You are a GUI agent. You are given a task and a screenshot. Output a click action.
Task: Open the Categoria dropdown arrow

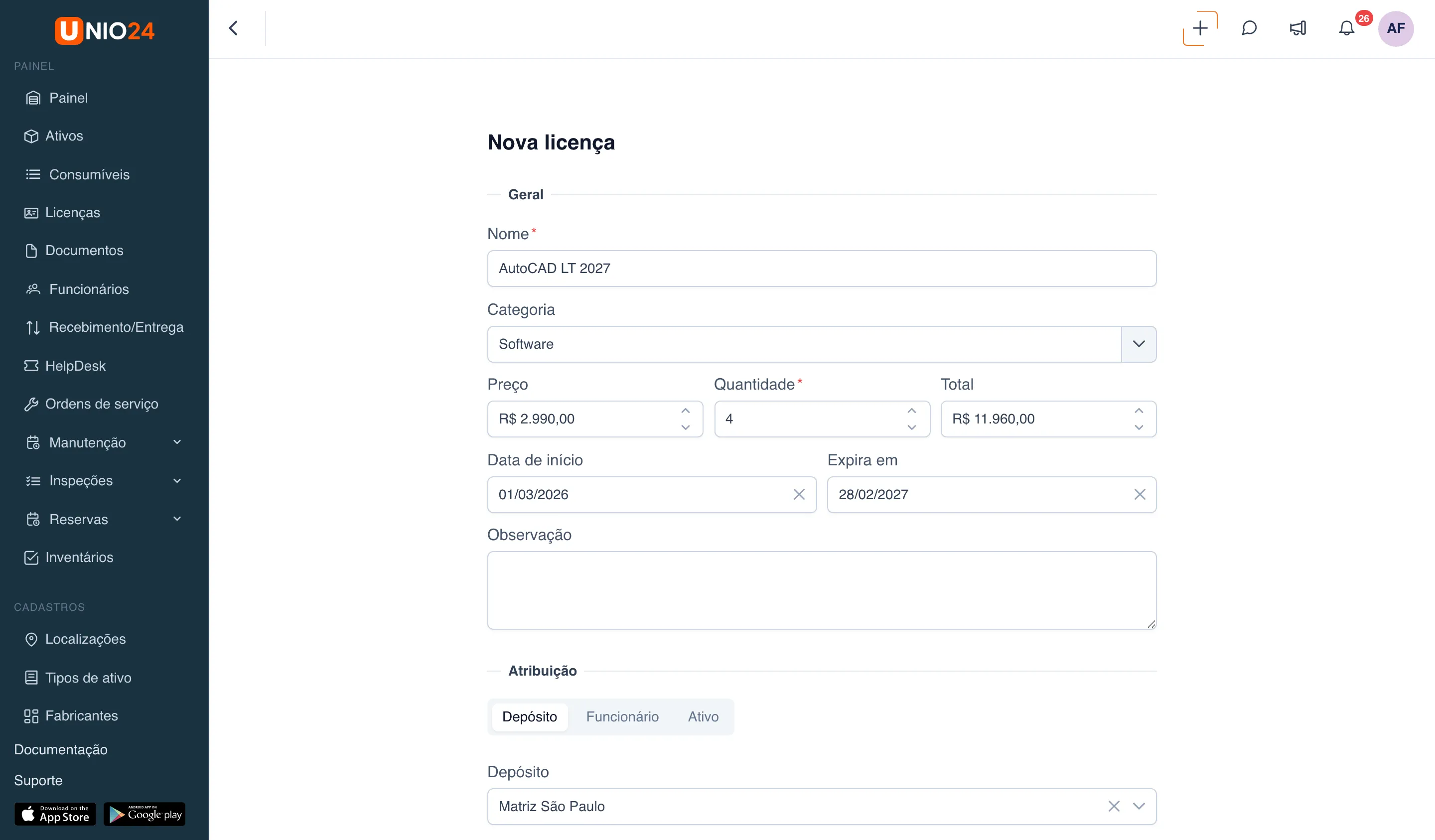[1139, 344]
